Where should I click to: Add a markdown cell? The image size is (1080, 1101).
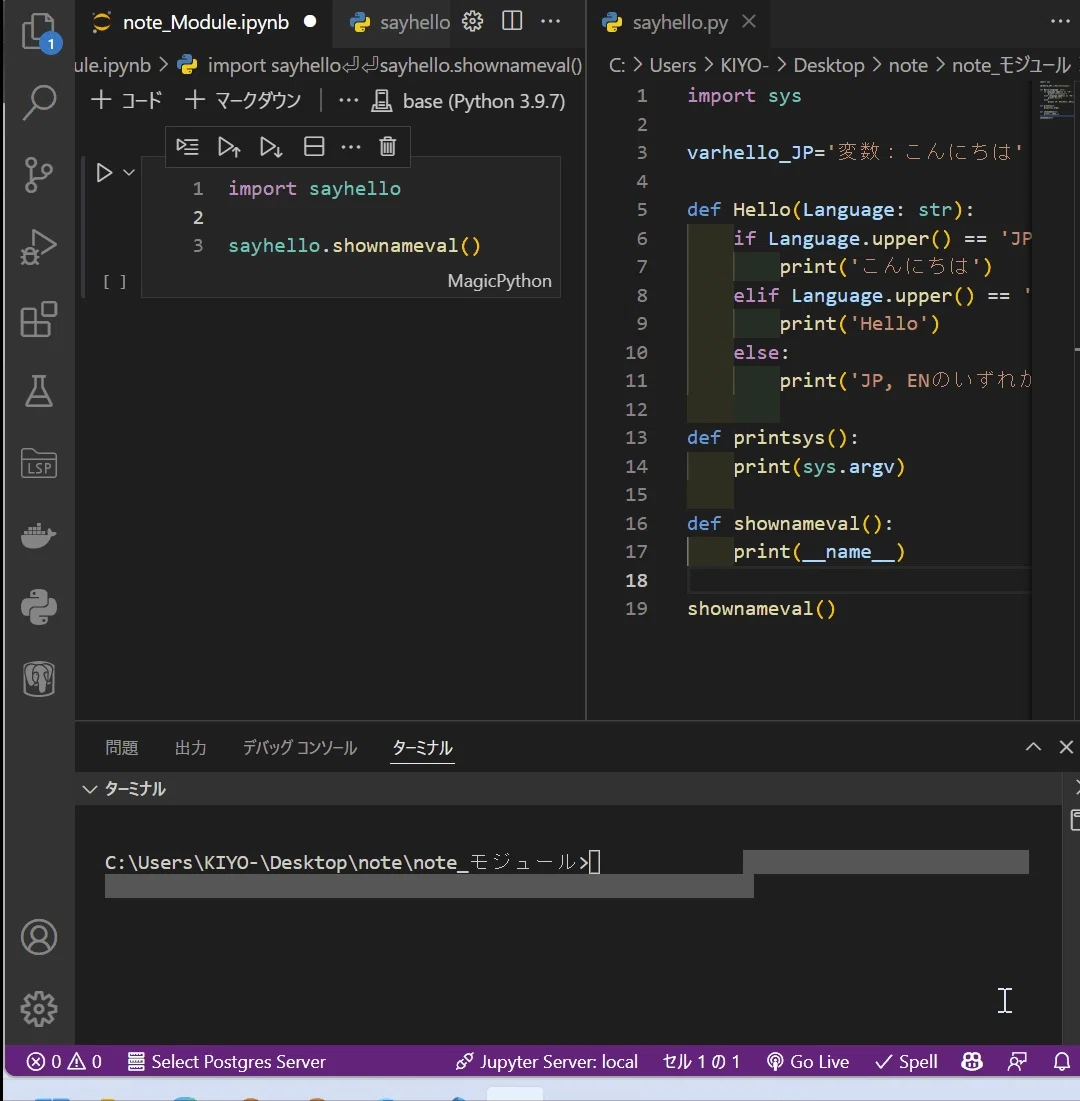coord(243,100)
